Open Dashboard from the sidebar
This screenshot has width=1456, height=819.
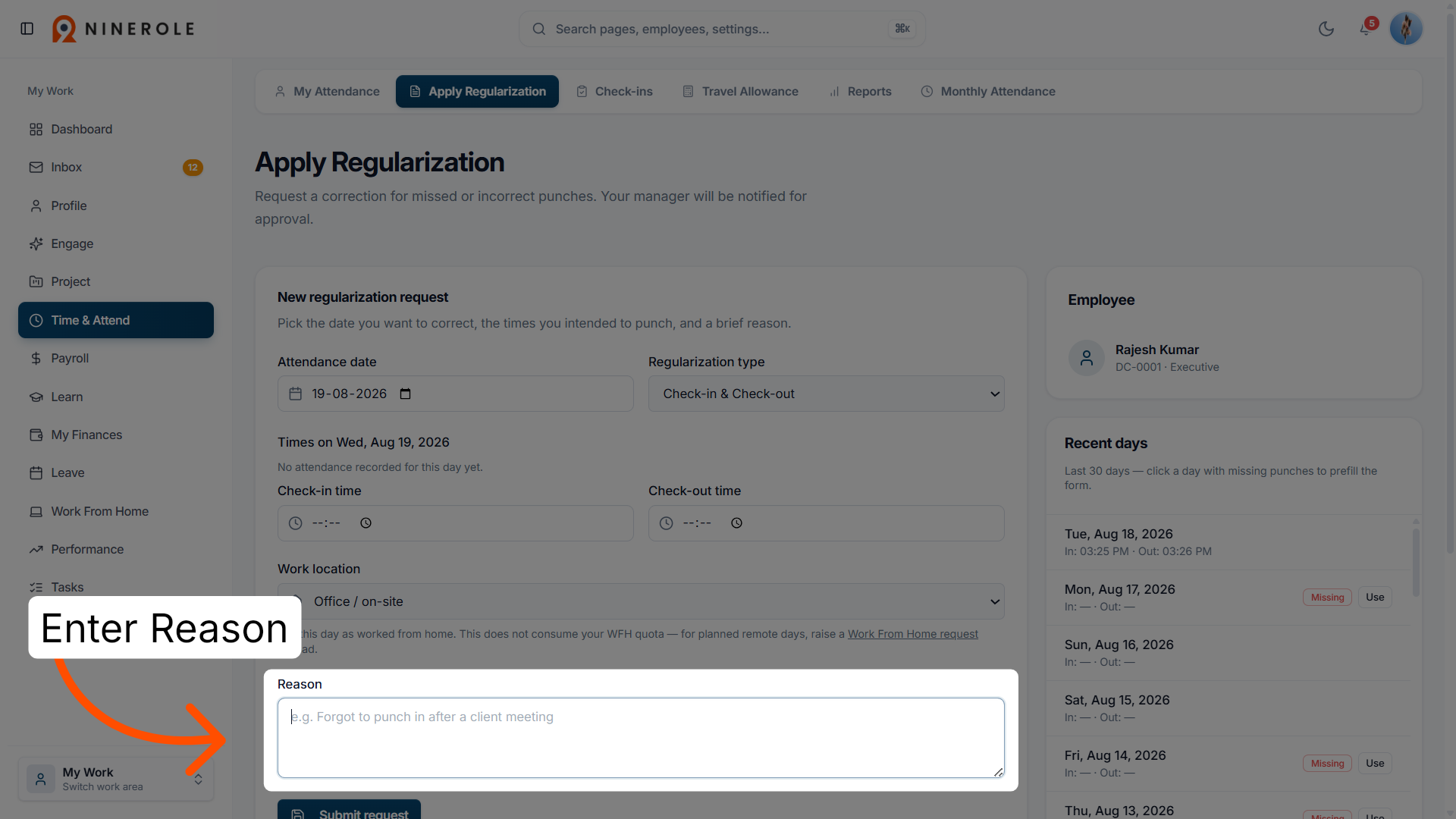click(x=116, y=130)
